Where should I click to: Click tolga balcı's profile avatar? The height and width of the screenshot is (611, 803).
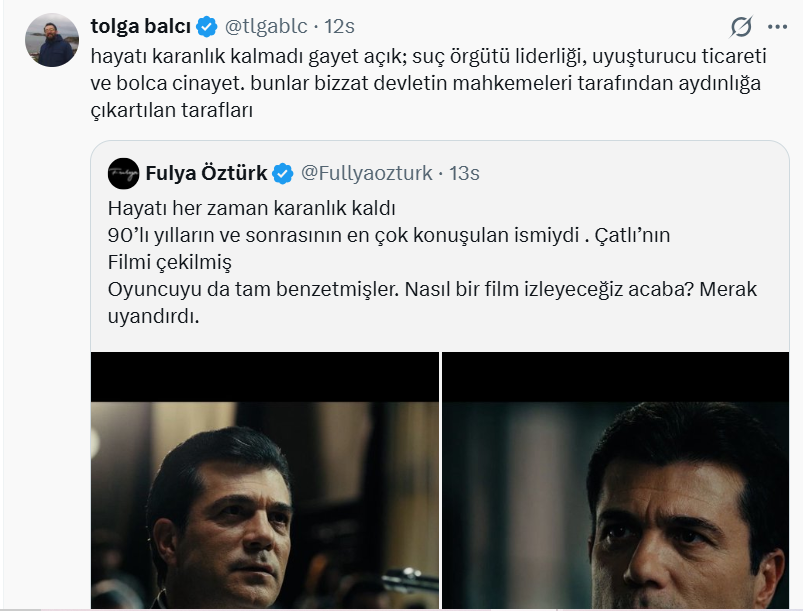(x=57, y=40)
